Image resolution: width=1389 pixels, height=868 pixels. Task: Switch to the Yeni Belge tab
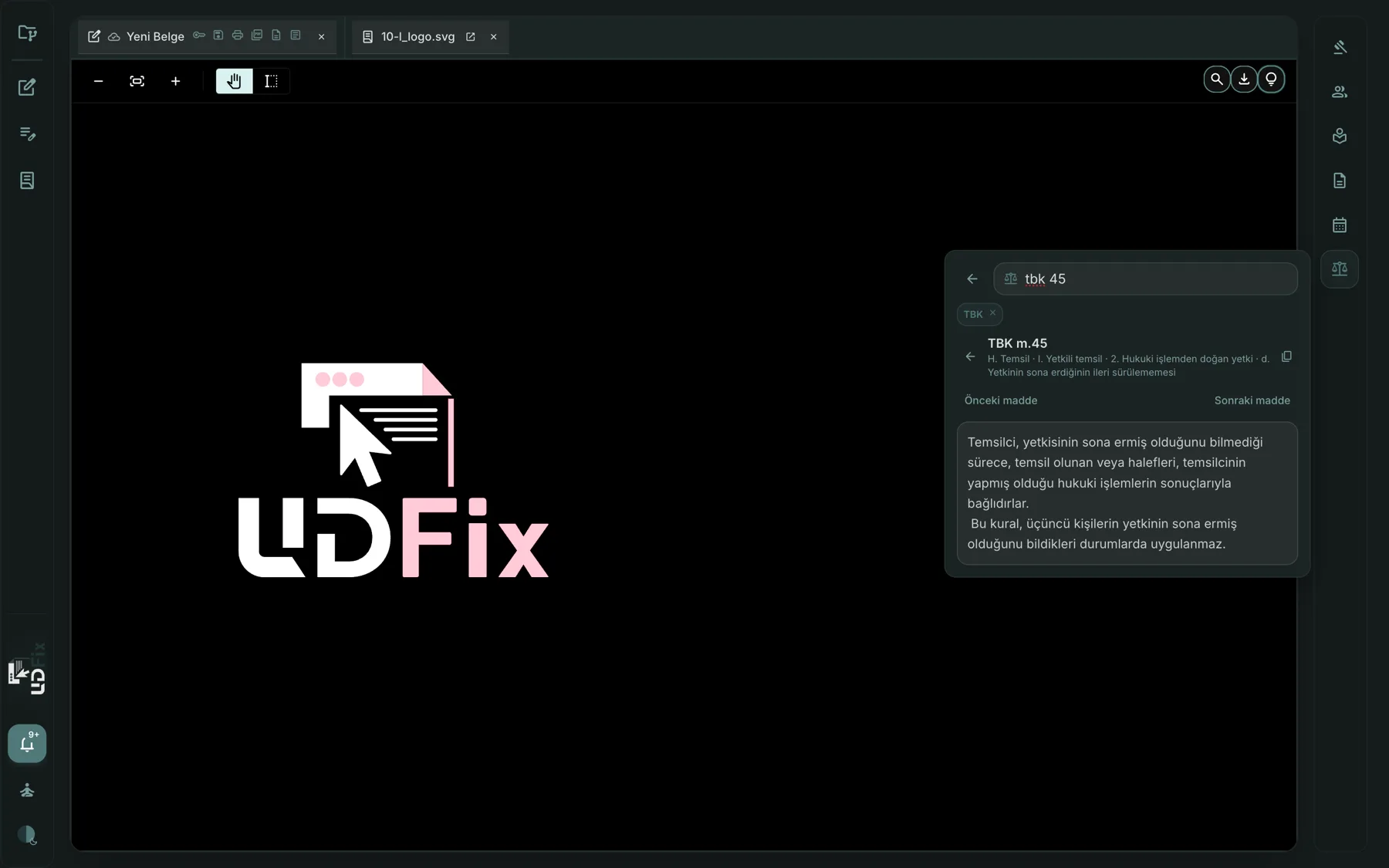tap(155, 36)
